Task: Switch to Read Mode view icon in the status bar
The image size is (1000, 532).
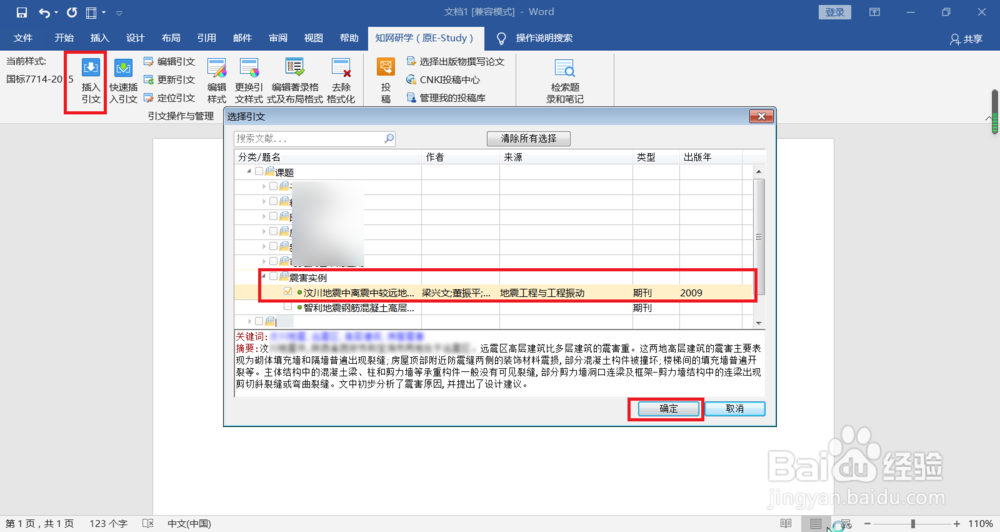Action: (x=786, y=524)
